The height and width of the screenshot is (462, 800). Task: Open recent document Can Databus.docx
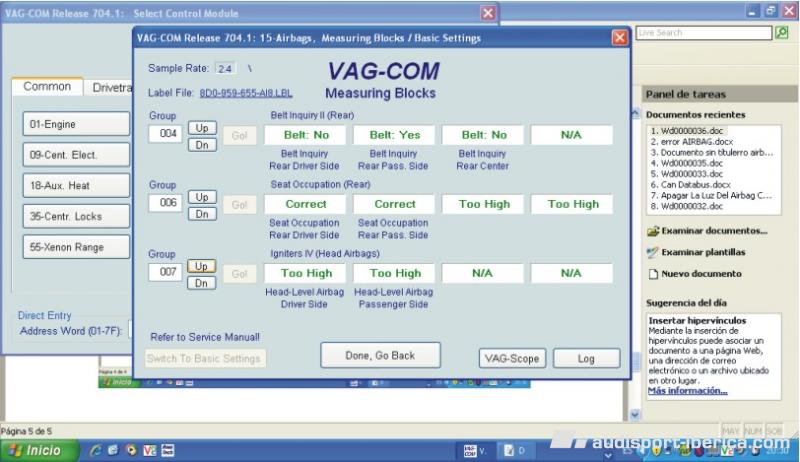(x=691, y=185)
